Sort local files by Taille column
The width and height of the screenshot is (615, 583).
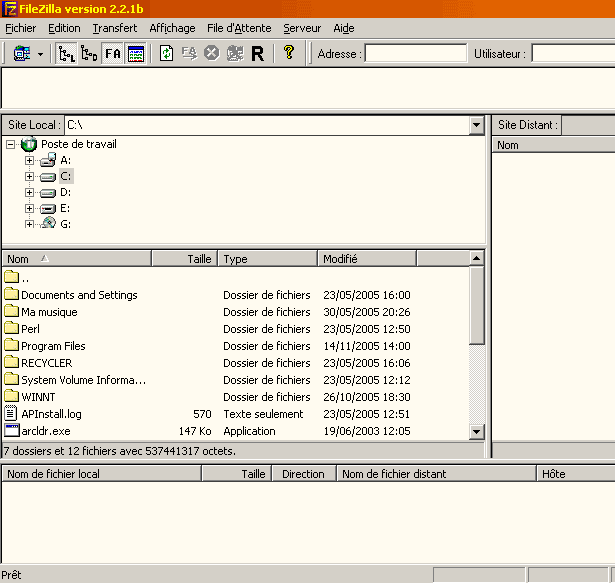click(x=184, y=259)
